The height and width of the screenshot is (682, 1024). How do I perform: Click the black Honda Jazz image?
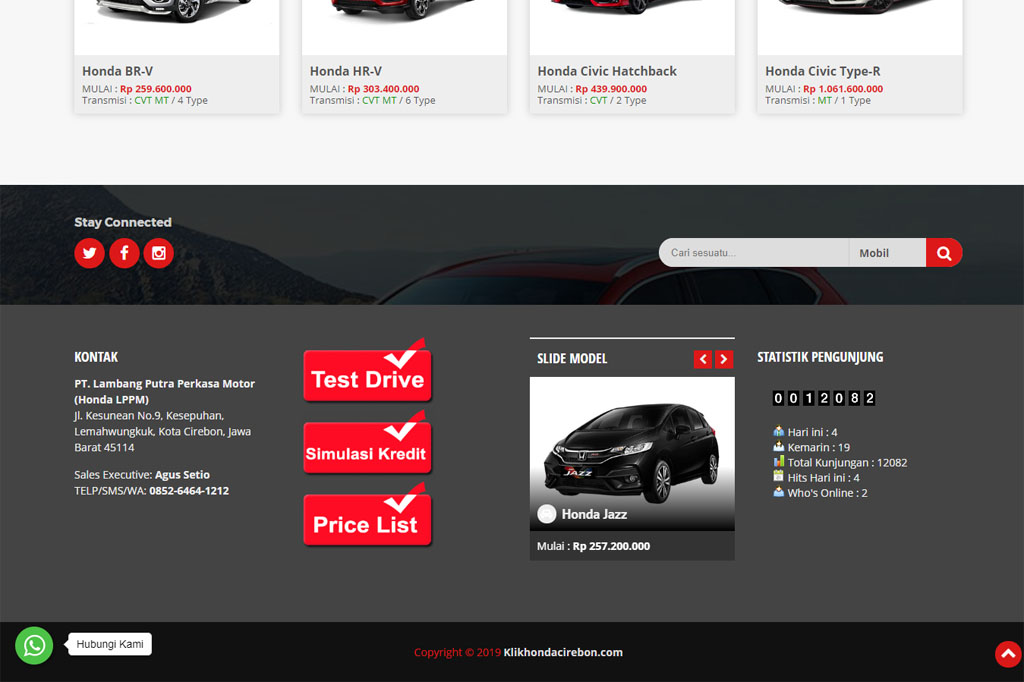point(632,451)
